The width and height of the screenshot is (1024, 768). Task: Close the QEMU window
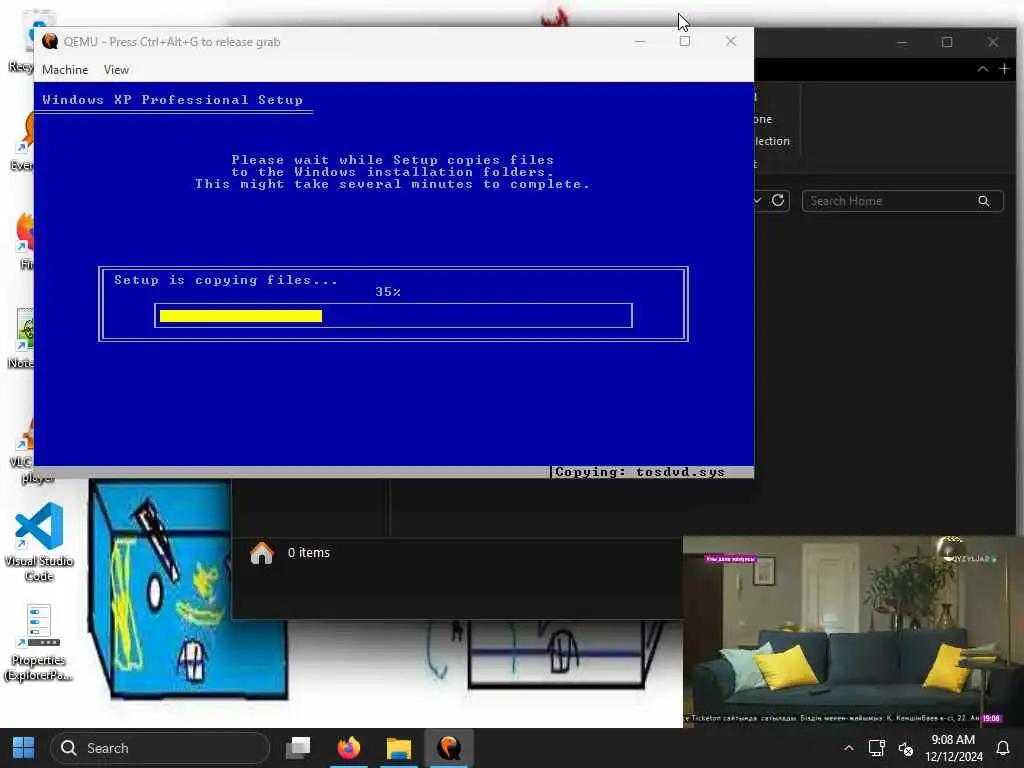coord(731,41)
